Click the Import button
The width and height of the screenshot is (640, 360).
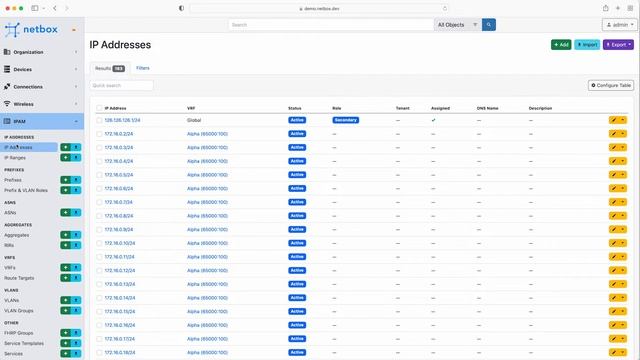click(587, 44)
